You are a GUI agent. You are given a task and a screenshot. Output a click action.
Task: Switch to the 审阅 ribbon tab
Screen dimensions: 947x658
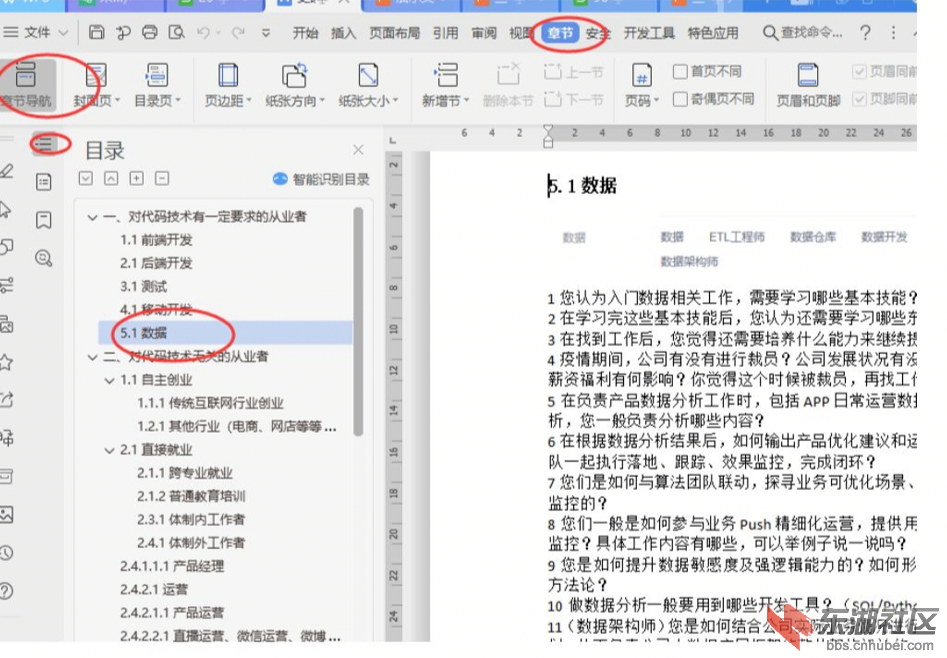point(484,33)
